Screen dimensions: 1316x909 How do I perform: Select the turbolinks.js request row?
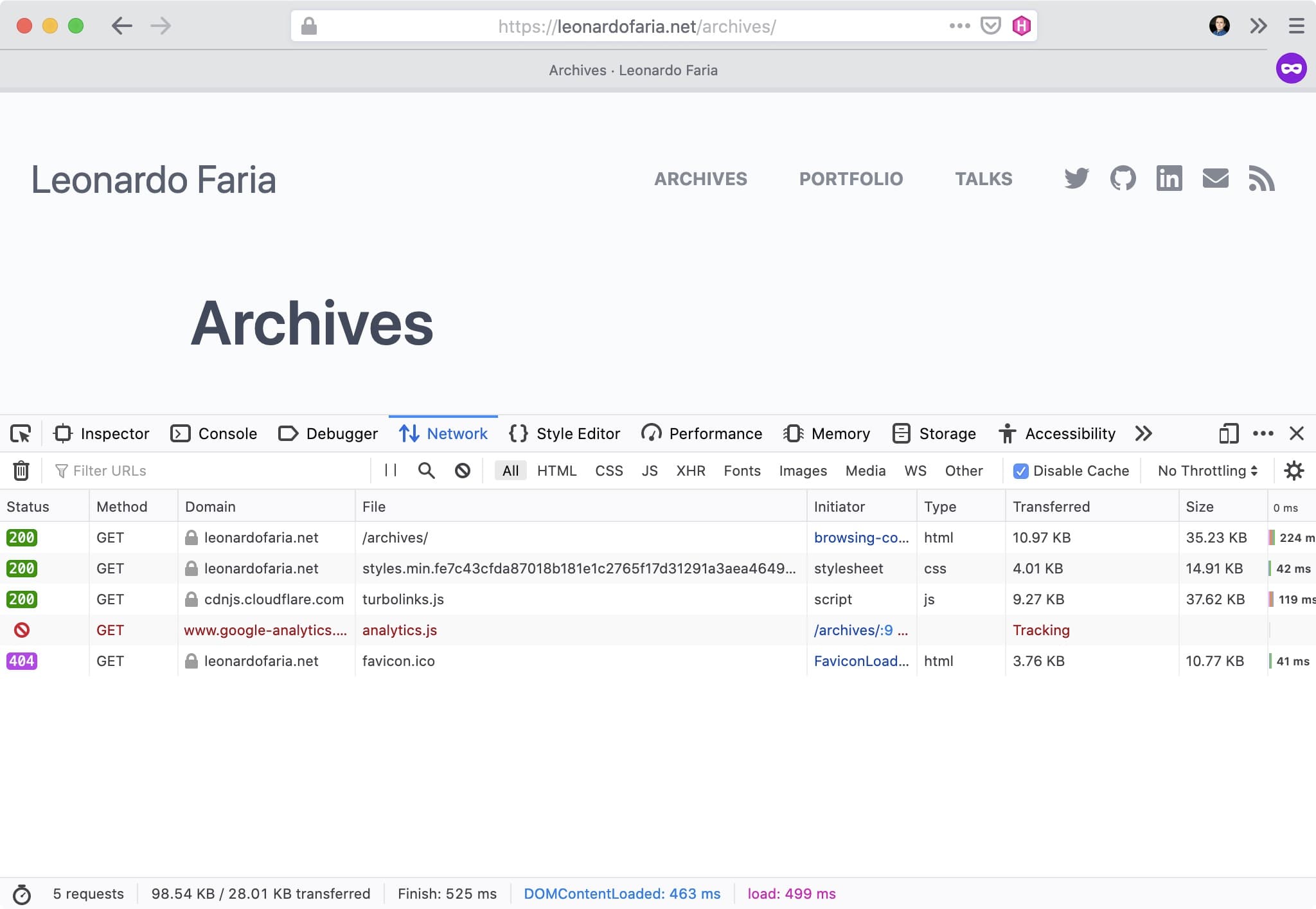pyautogui.click(x=658, y=599)
